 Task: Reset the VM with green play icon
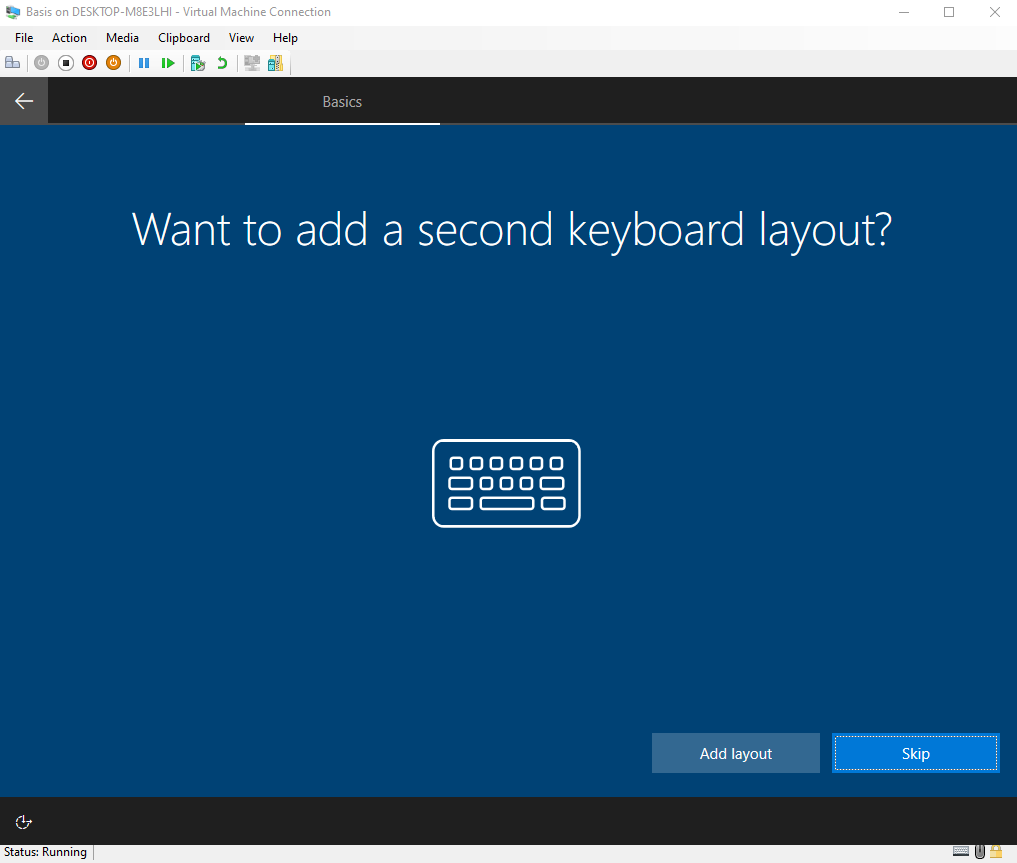point(168,63)
